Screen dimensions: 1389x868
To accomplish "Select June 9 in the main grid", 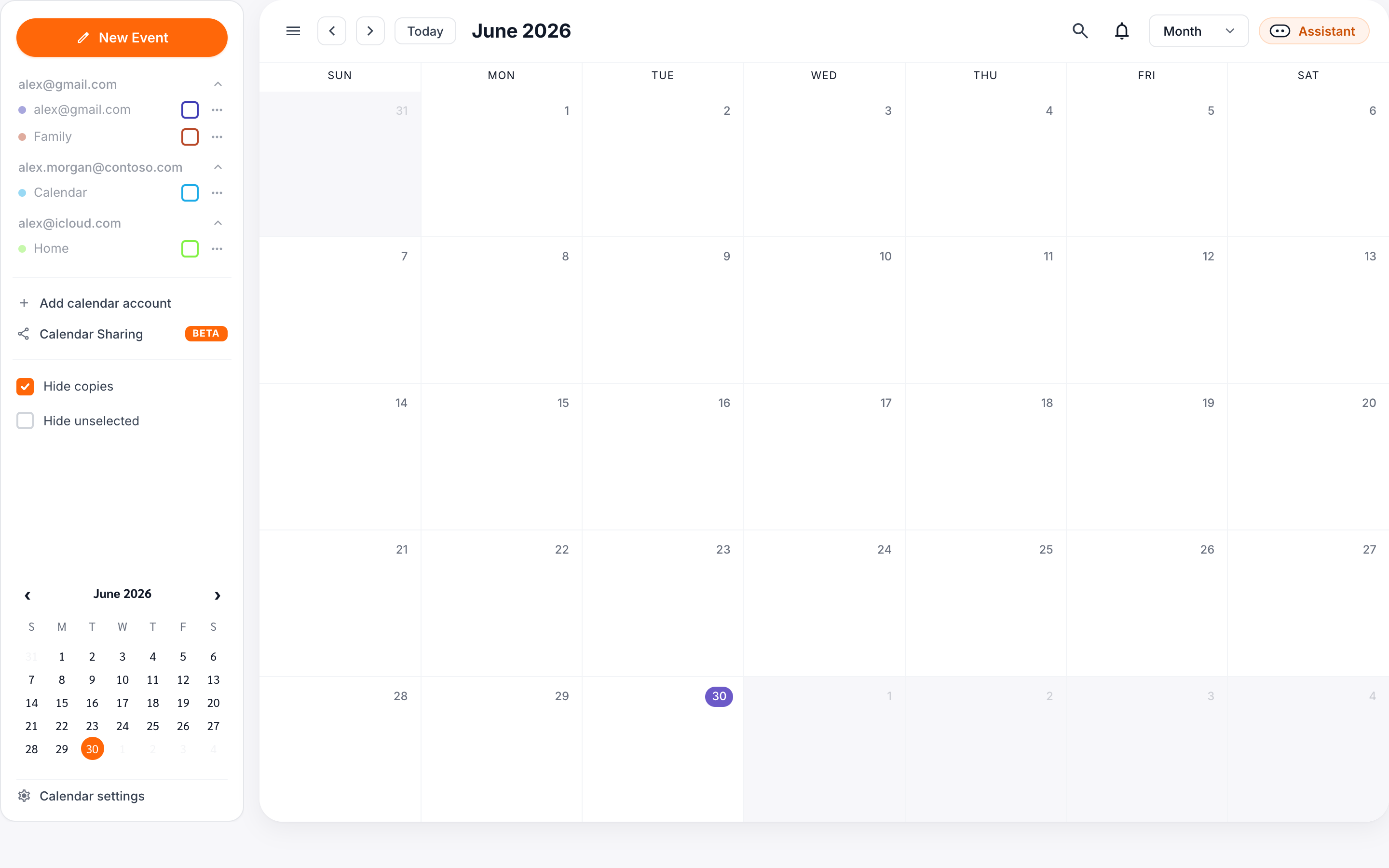I will tap(662, 310).
